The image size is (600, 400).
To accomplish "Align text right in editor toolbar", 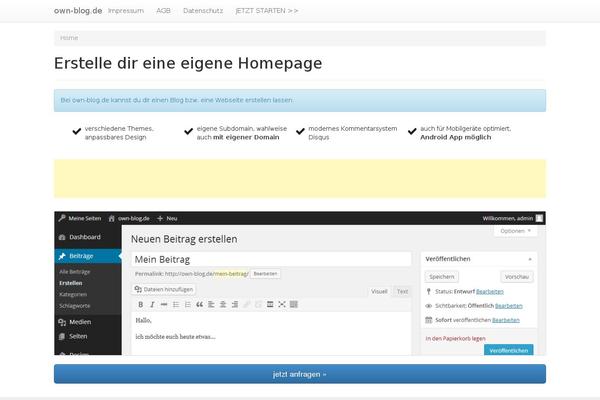I will [x=235, y=305].
